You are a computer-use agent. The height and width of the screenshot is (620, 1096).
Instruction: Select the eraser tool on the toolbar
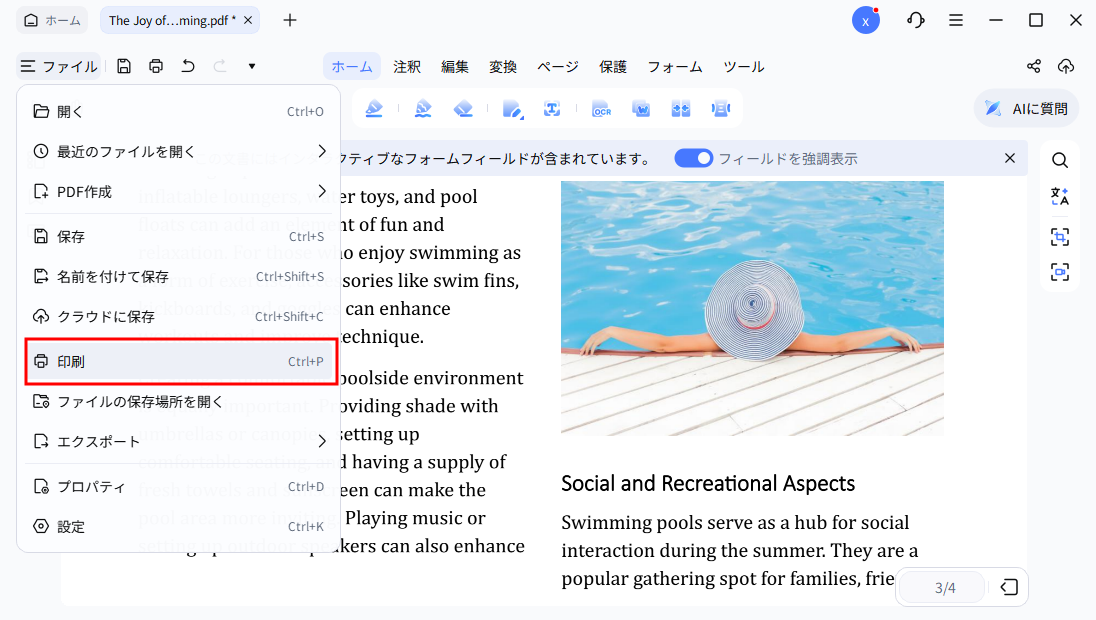pos(463,108)
